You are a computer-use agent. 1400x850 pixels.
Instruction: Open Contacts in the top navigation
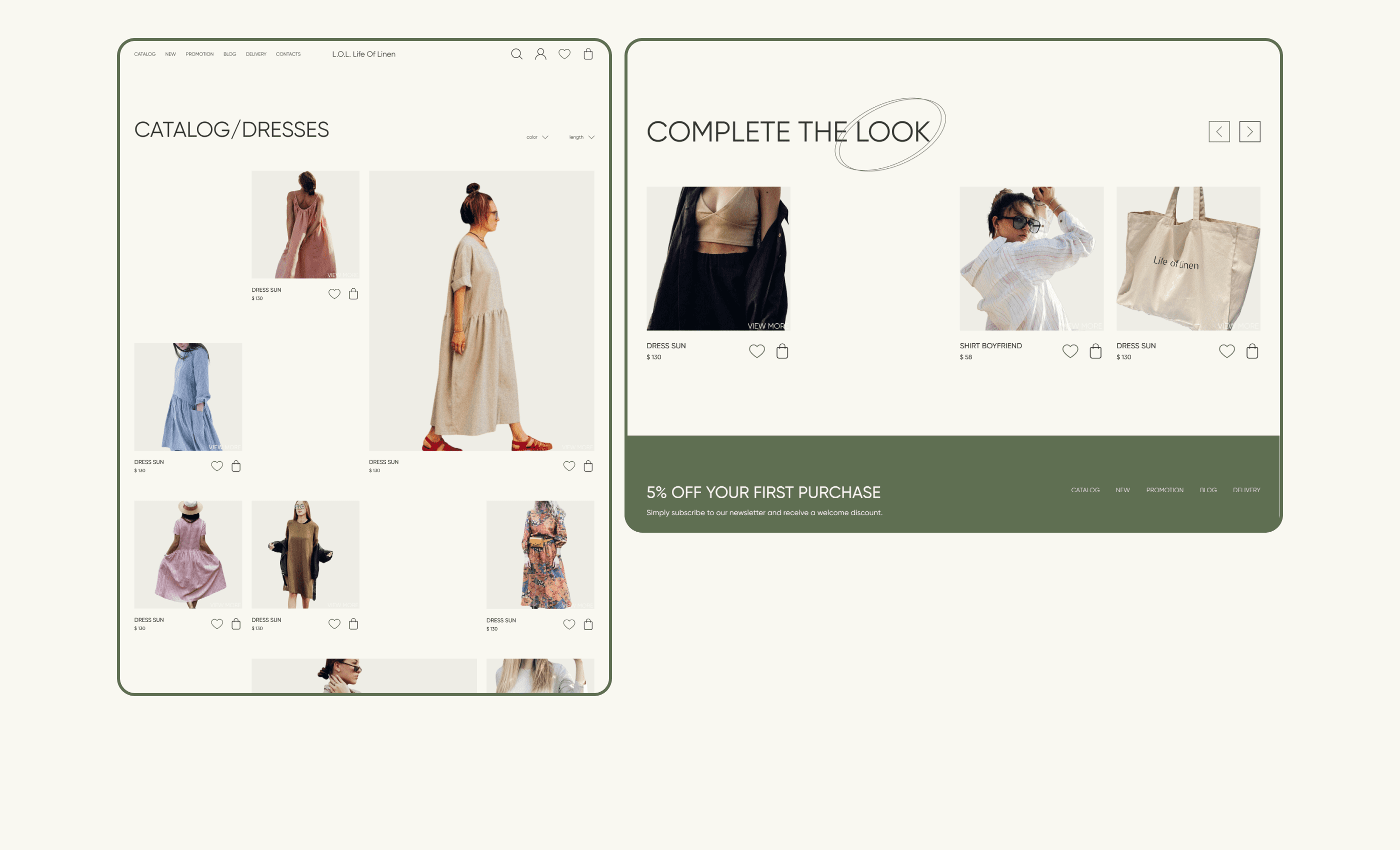(x=288, y=54)
